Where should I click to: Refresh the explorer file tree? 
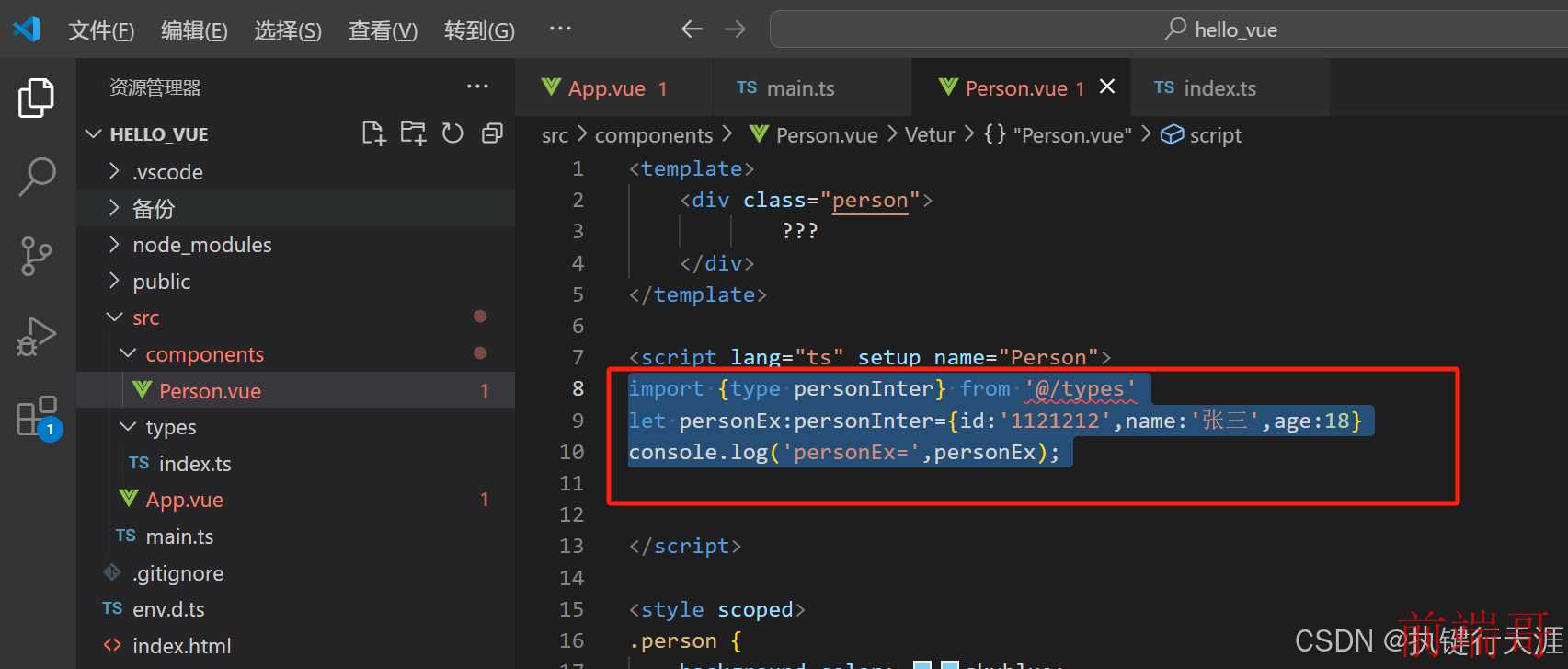[x=452, y=133]
